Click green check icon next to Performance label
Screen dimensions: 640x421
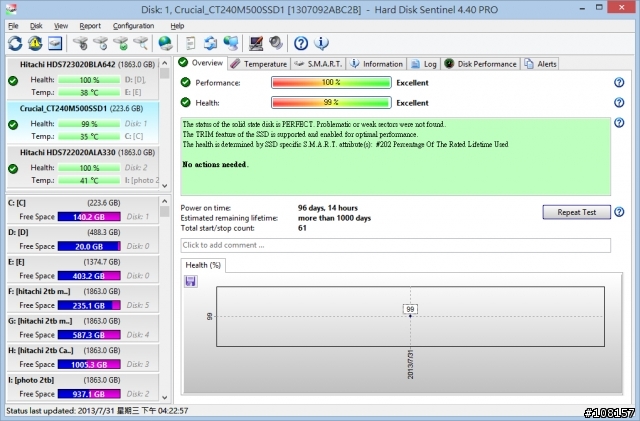pos(186,82)
